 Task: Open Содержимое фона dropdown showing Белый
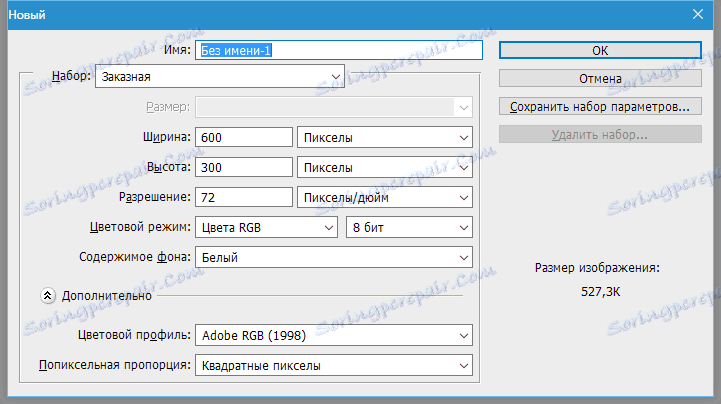click(334, 257)
